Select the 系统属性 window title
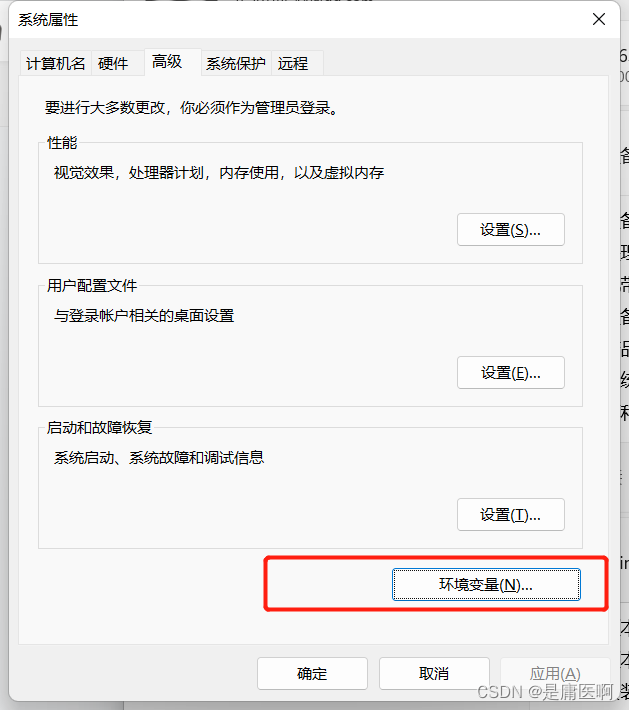The image size is (629, 710). 48,20
